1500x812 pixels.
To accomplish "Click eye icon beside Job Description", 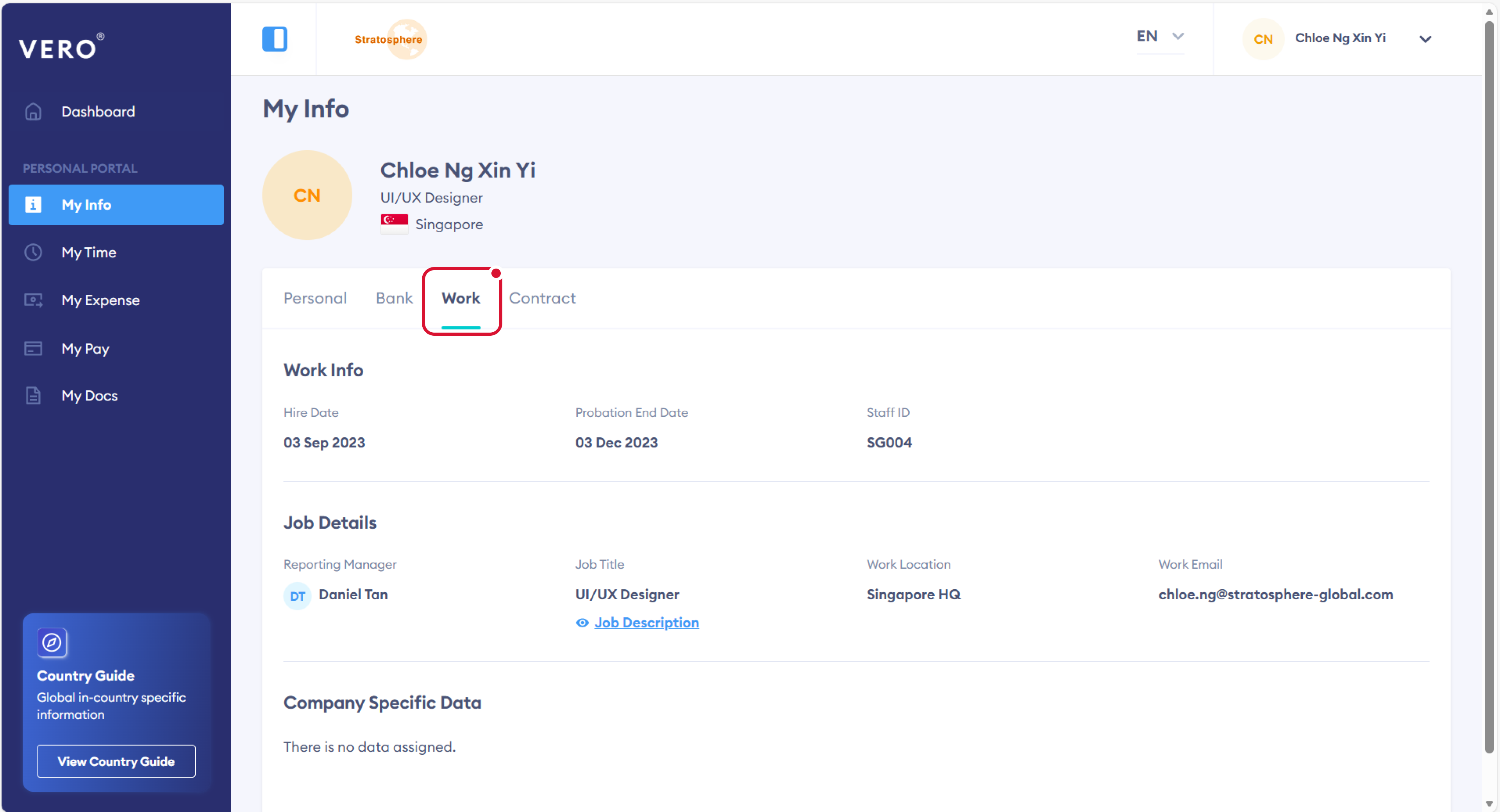I will tap(582, 622).
